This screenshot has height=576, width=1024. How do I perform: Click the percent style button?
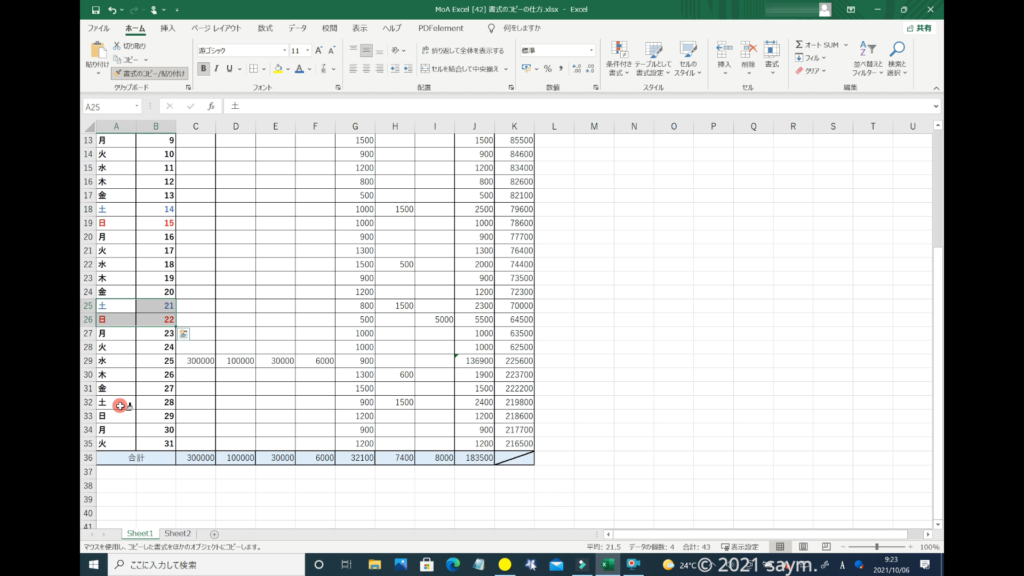pos(547,69)
